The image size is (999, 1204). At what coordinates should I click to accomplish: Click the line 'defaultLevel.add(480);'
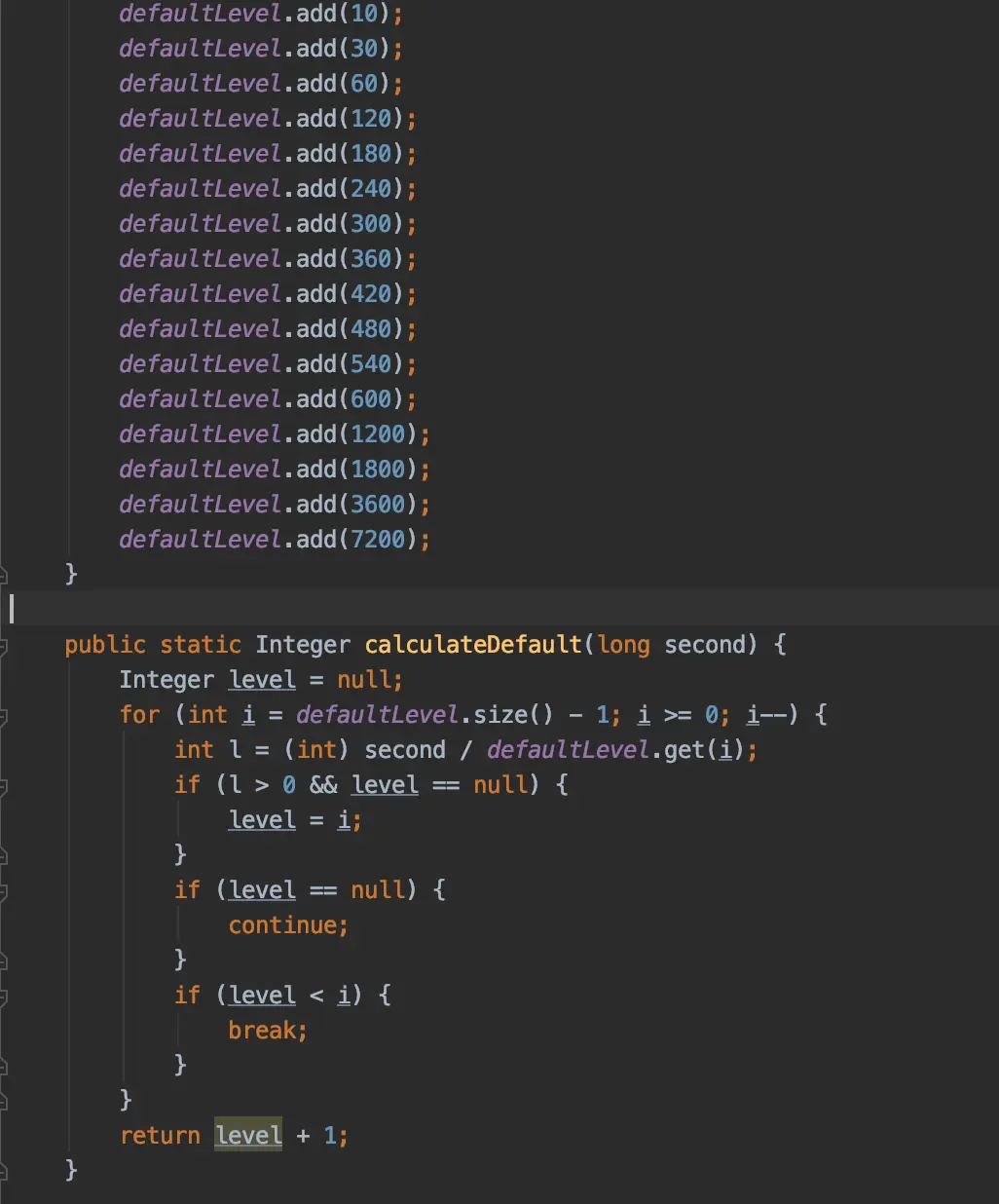pos(268,329)
